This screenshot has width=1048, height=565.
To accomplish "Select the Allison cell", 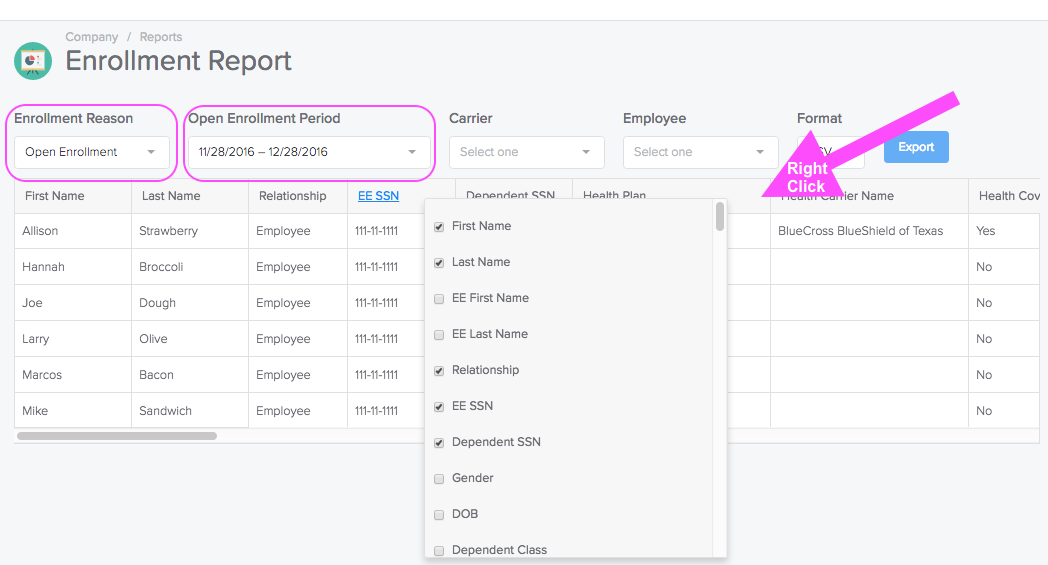I will pos(73,231).
